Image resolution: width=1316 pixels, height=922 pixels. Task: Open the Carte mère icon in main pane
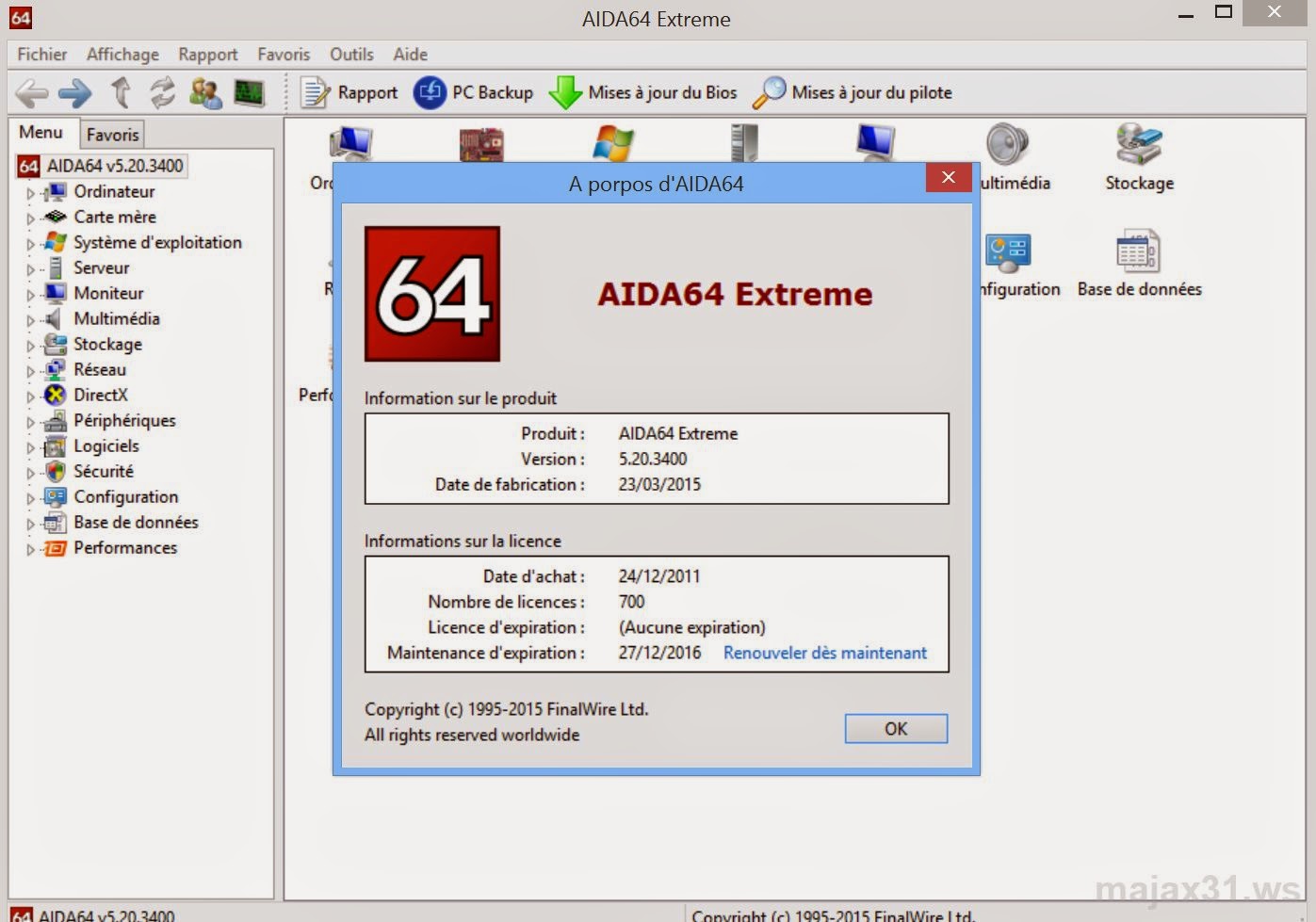pos(481,144)
